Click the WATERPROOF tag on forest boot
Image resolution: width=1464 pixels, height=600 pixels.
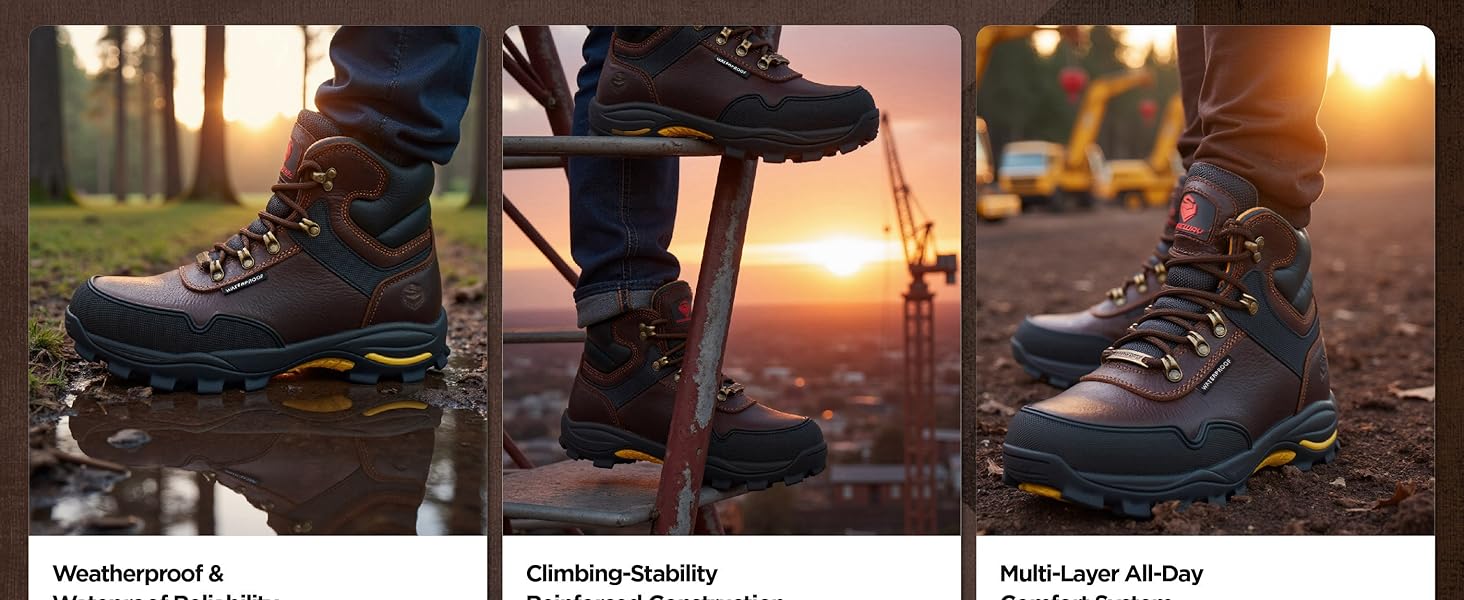click(244, 283)
